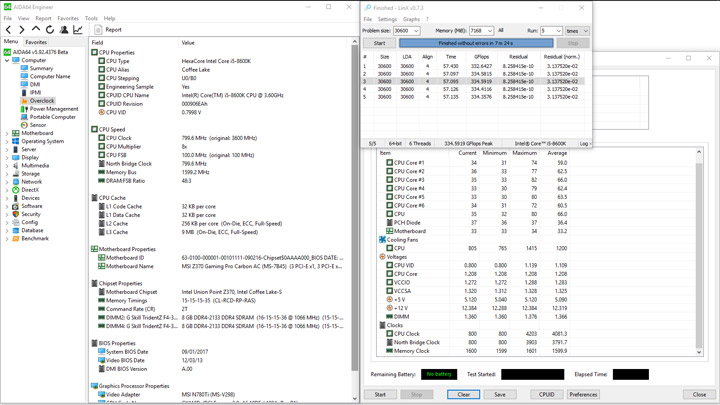This screenshot has height=405, width=720.
Task: Open the Favorites menu in AIDA64
Action: click(68, 18)
